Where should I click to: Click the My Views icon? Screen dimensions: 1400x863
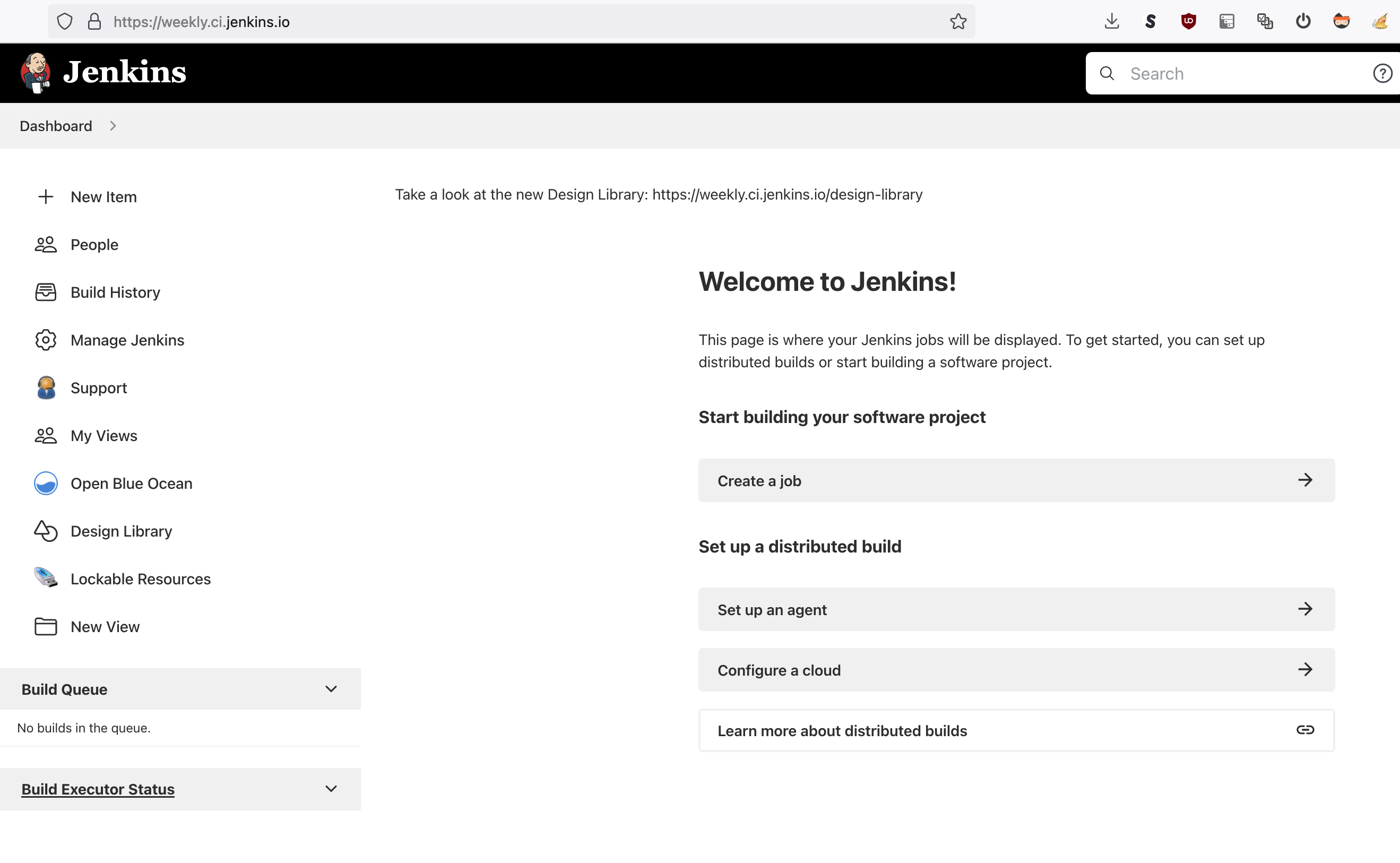coord(46,436)
